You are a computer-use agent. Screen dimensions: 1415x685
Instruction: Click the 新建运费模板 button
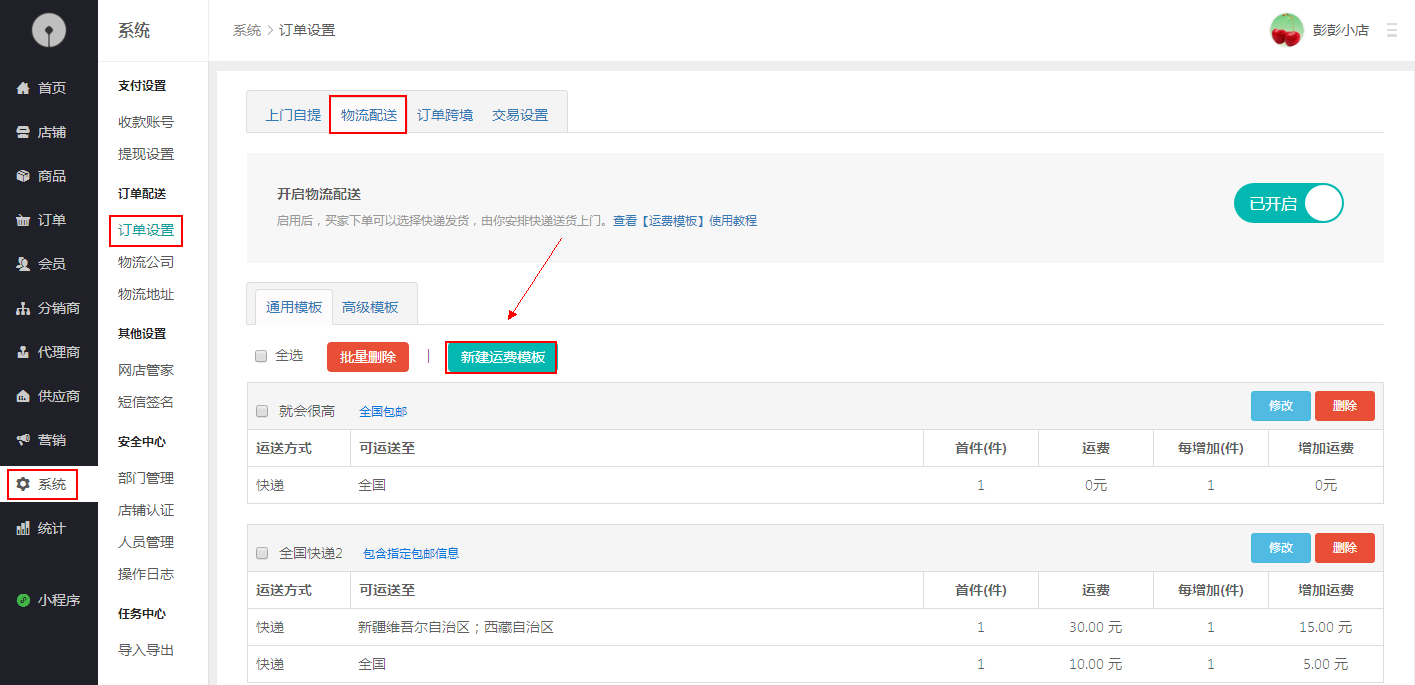(x=502, y=357)
